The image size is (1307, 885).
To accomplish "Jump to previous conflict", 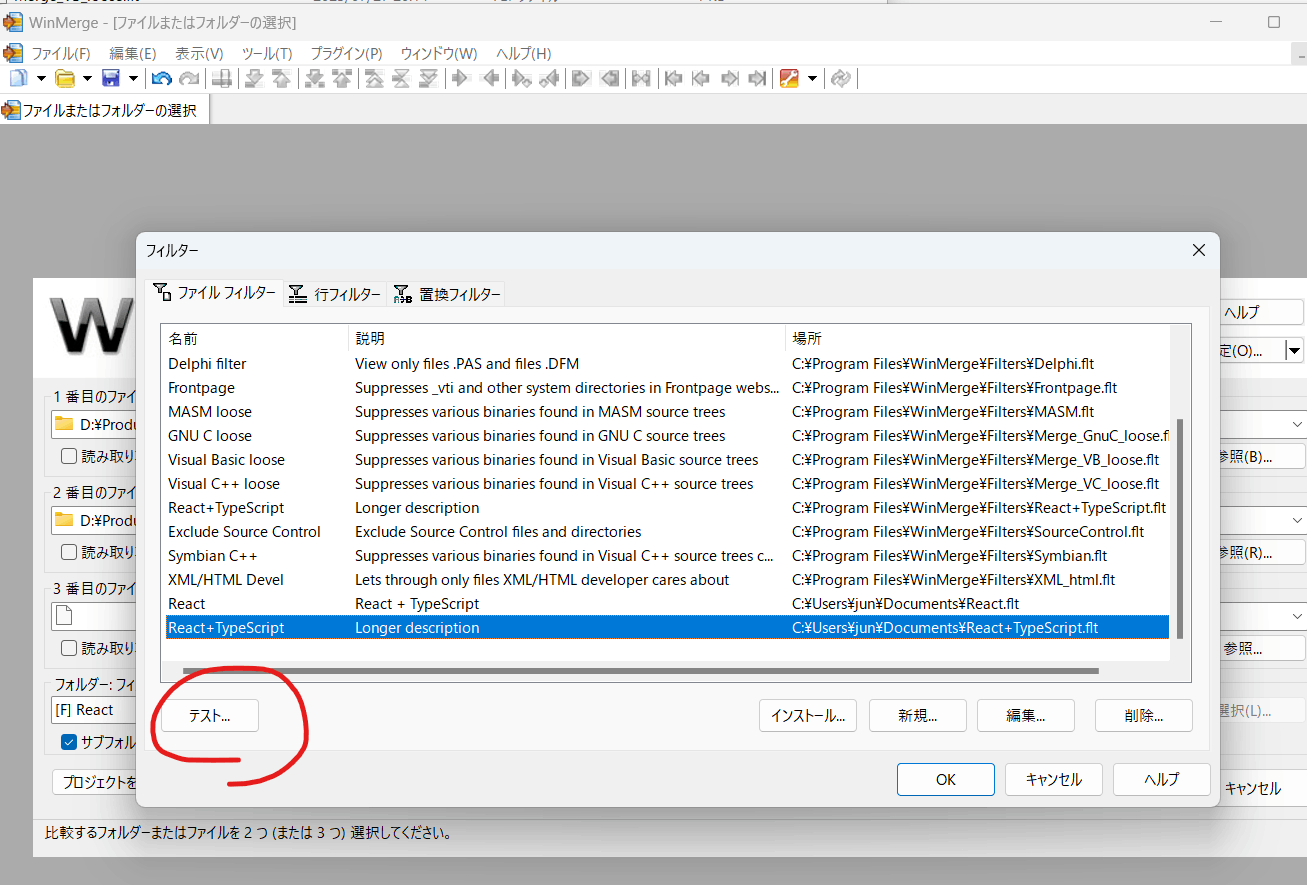I will pos(342,78).
